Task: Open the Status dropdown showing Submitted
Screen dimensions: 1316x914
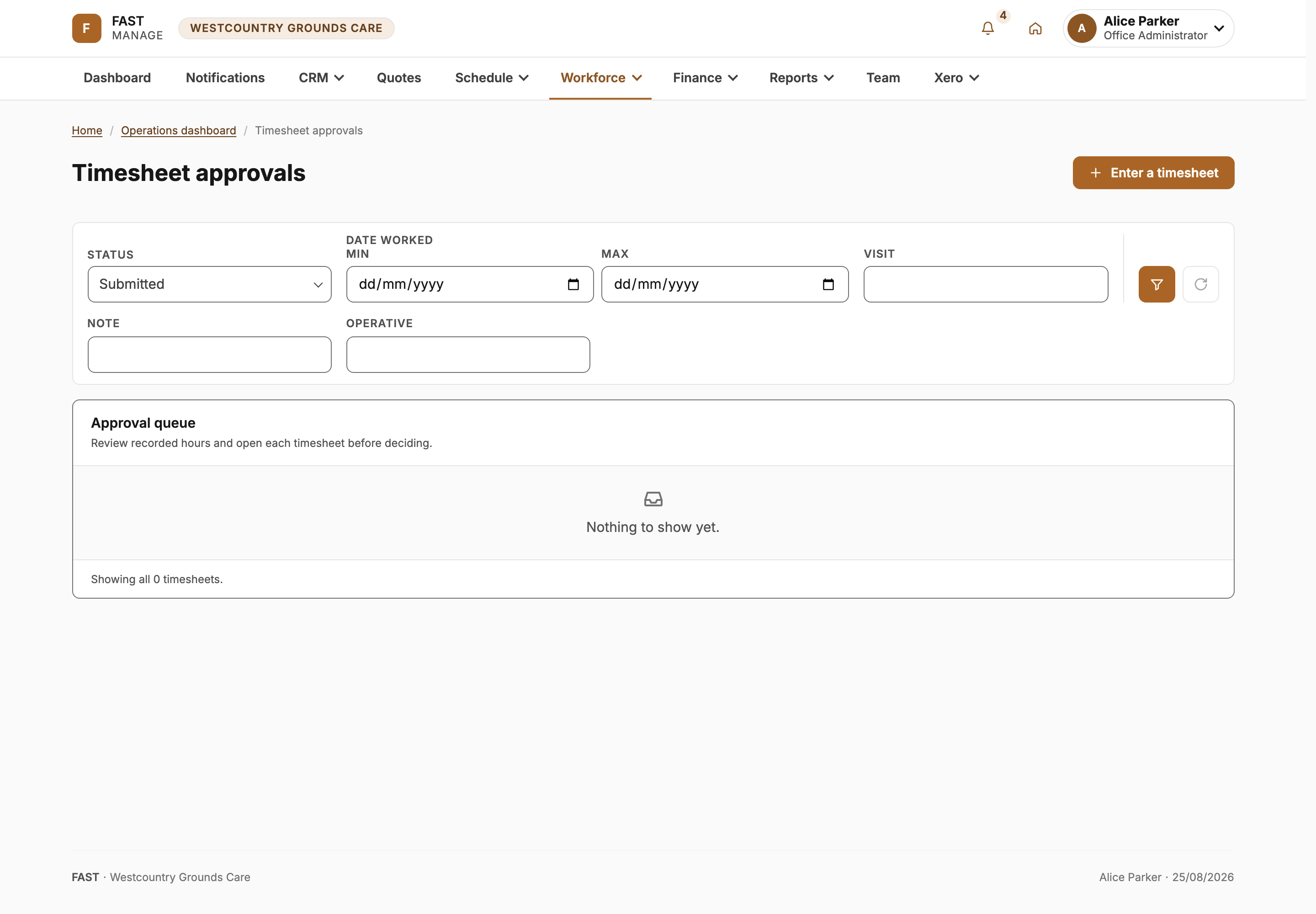Action: coord(210,284)
